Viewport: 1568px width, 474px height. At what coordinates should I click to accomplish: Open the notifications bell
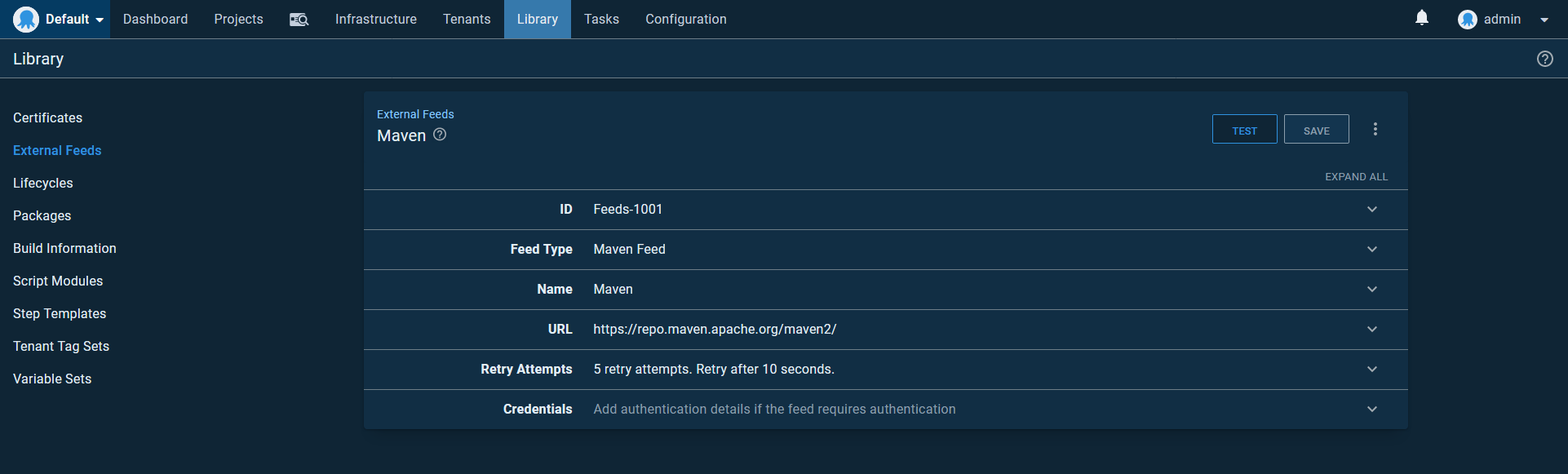1421,18
